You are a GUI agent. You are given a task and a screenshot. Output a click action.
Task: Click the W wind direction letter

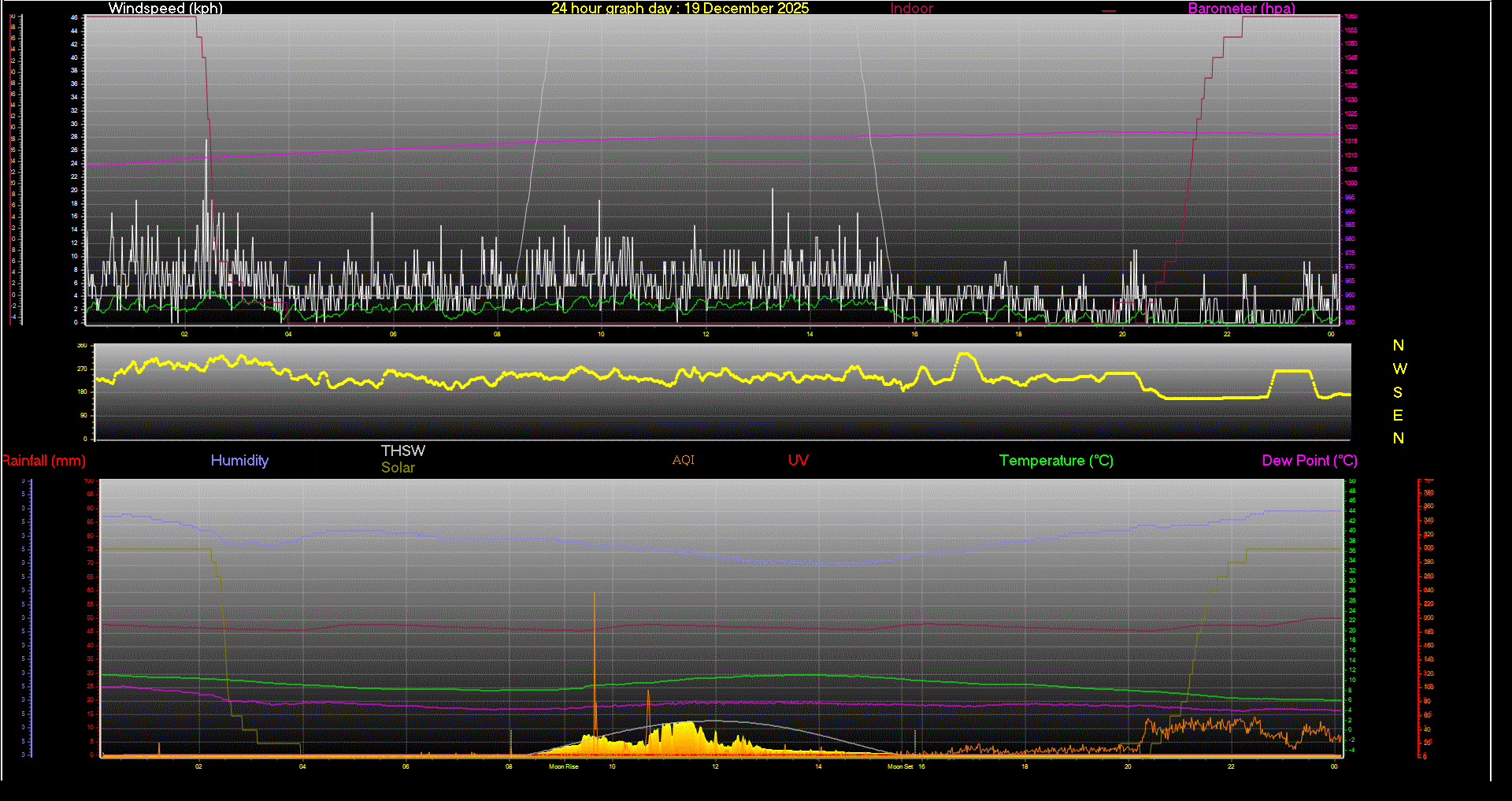click(x=1399, y=369)
